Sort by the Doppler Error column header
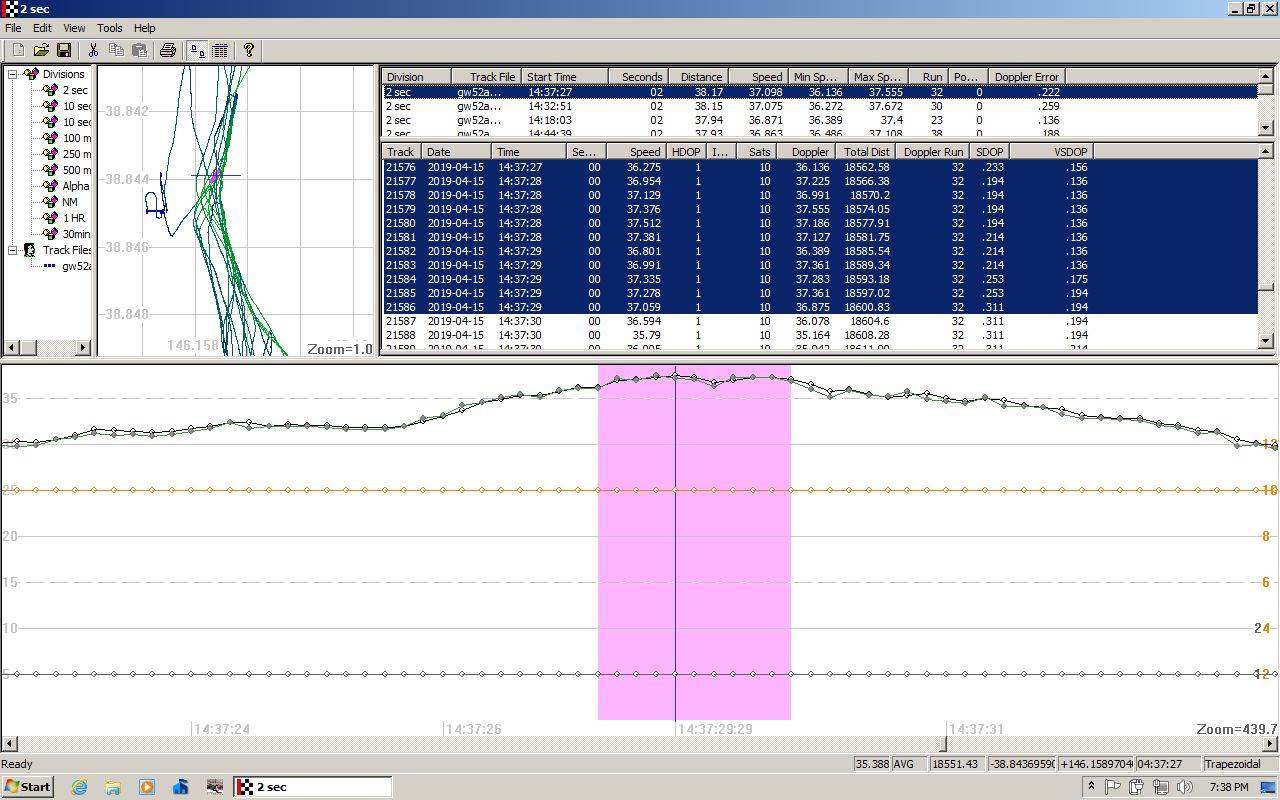 pos(1025,77)
